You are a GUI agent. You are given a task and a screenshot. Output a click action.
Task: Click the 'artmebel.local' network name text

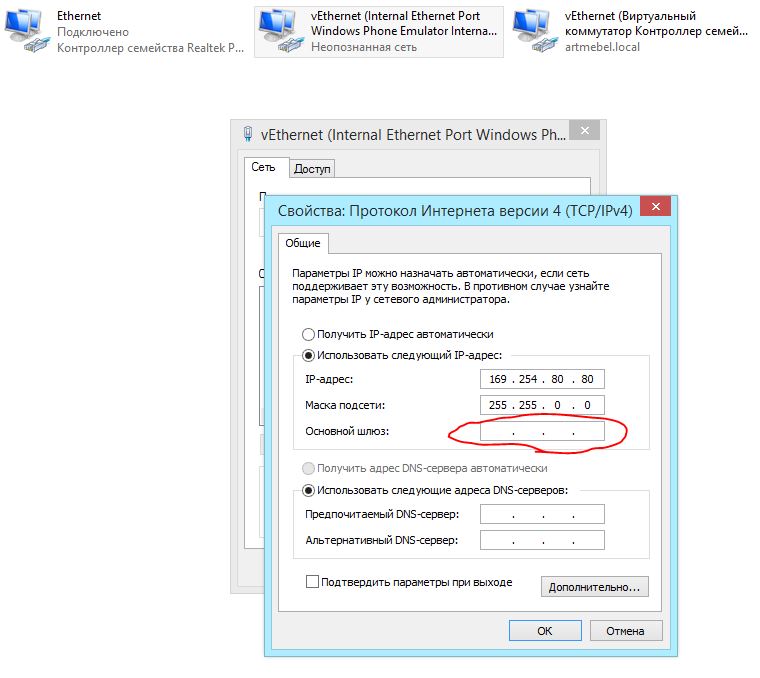(x=602, y=47)
